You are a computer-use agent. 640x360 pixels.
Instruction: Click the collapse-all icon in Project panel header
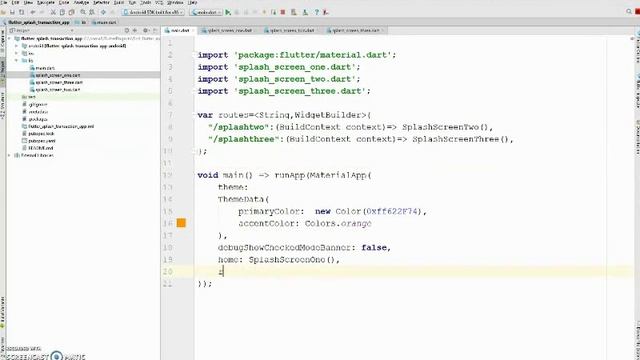coord(135,30)
